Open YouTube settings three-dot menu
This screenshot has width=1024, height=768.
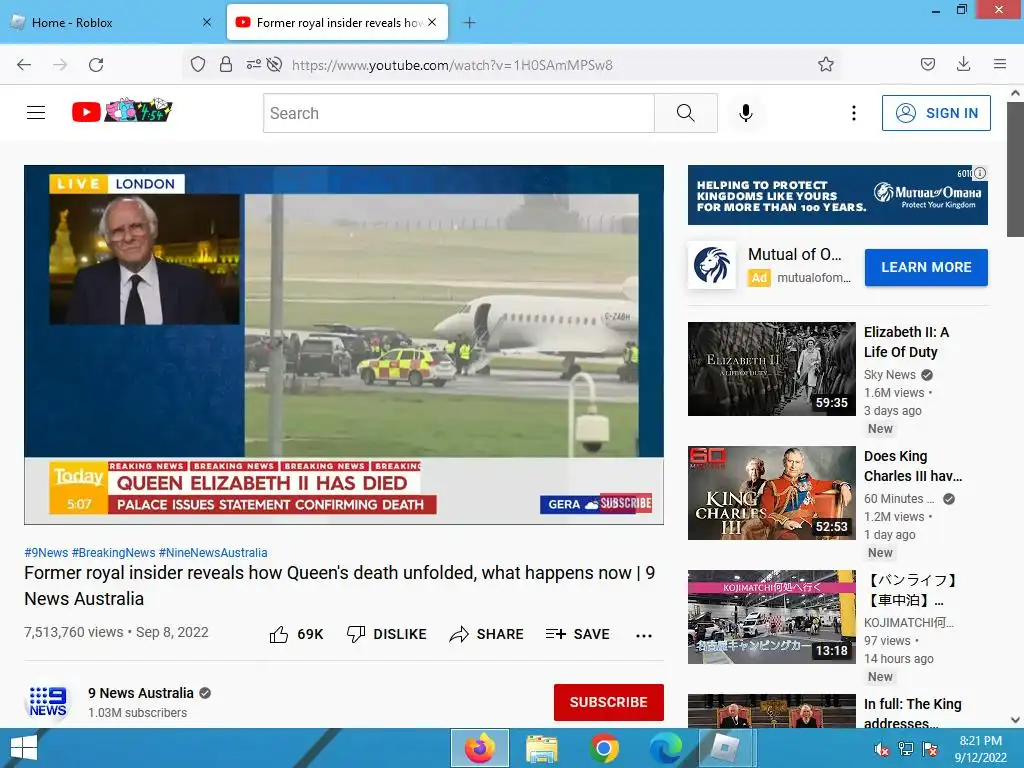(x=854, y=113)
